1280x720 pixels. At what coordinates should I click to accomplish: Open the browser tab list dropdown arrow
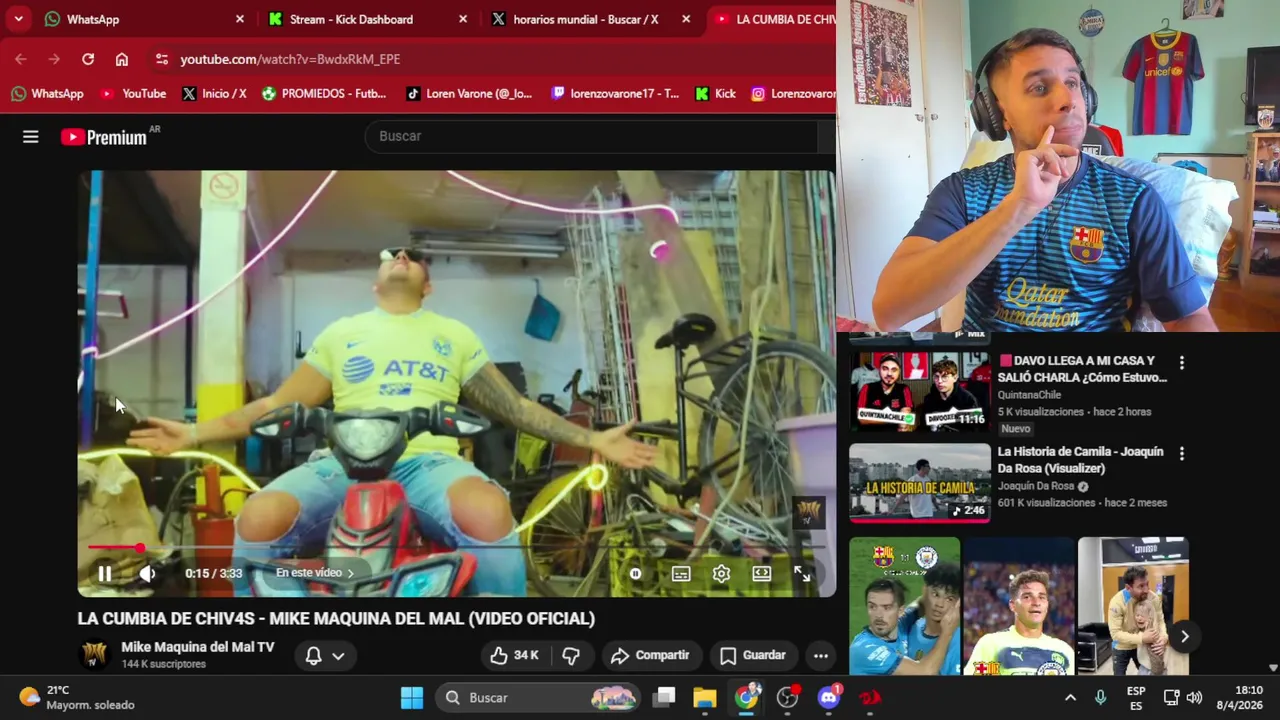18,19
